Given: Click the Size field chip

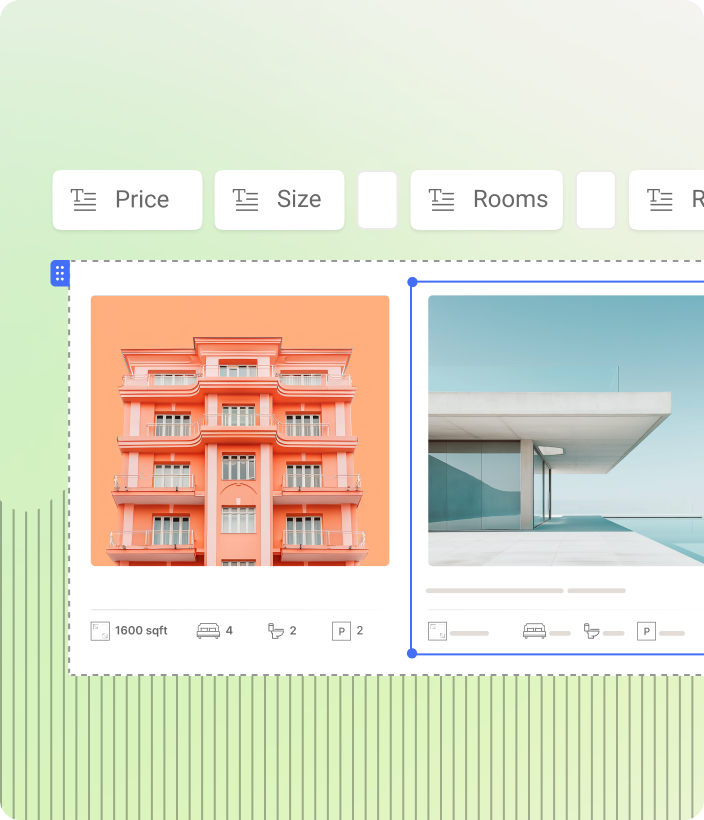Looking at the screenshot, I should coord(279,200).
